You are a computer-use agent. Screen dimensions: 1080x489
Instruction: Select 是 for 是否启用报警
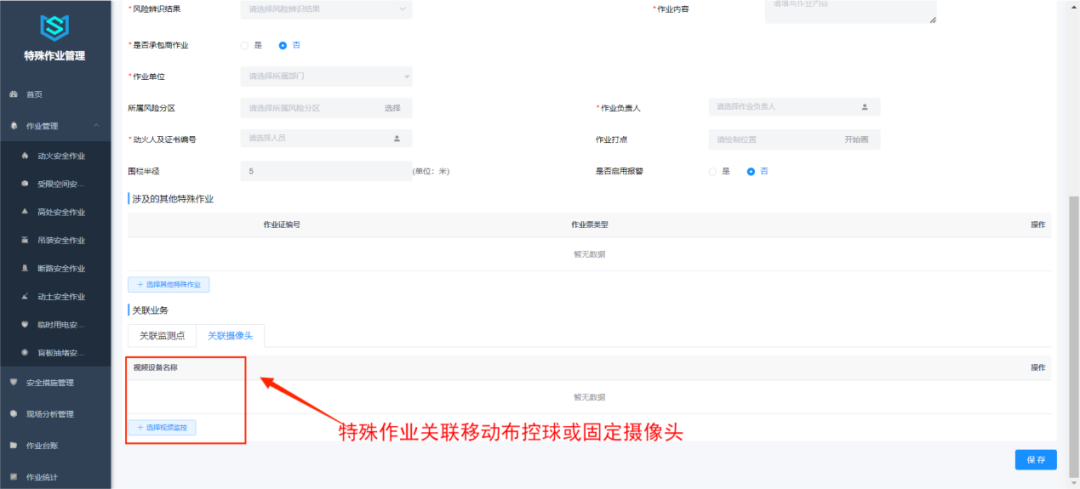pyautogui.click(x=713, y=171)
